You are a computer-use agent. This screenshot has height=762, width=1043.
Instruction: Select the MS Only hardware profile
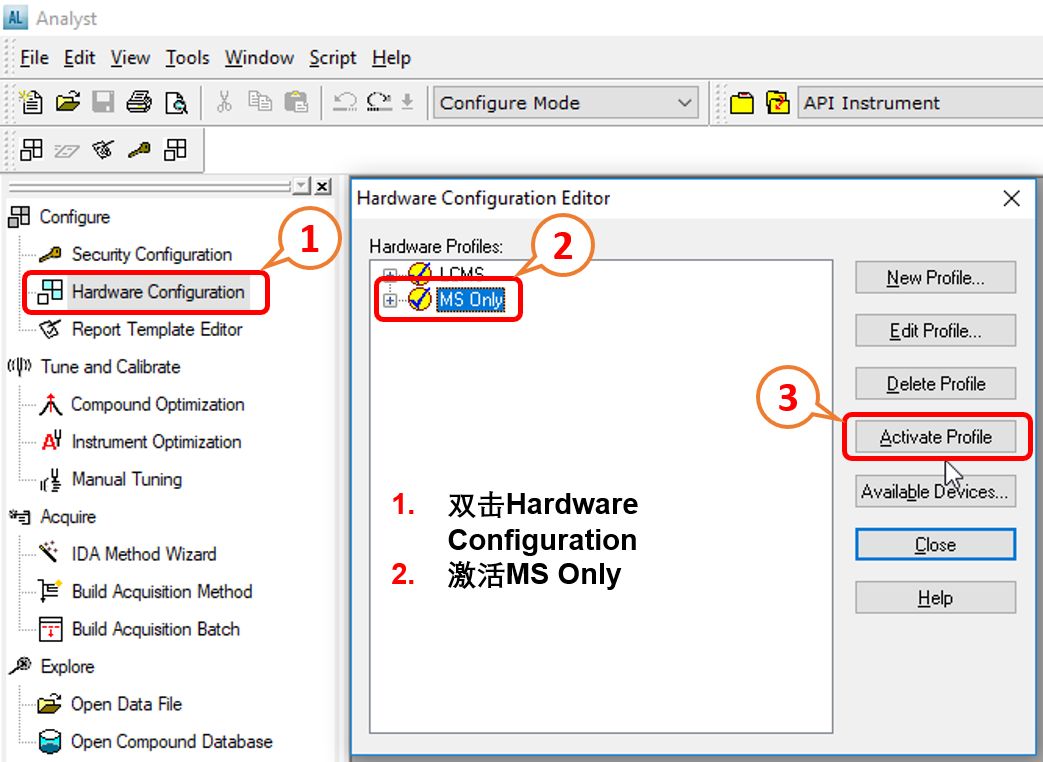(x=470, y=300)
